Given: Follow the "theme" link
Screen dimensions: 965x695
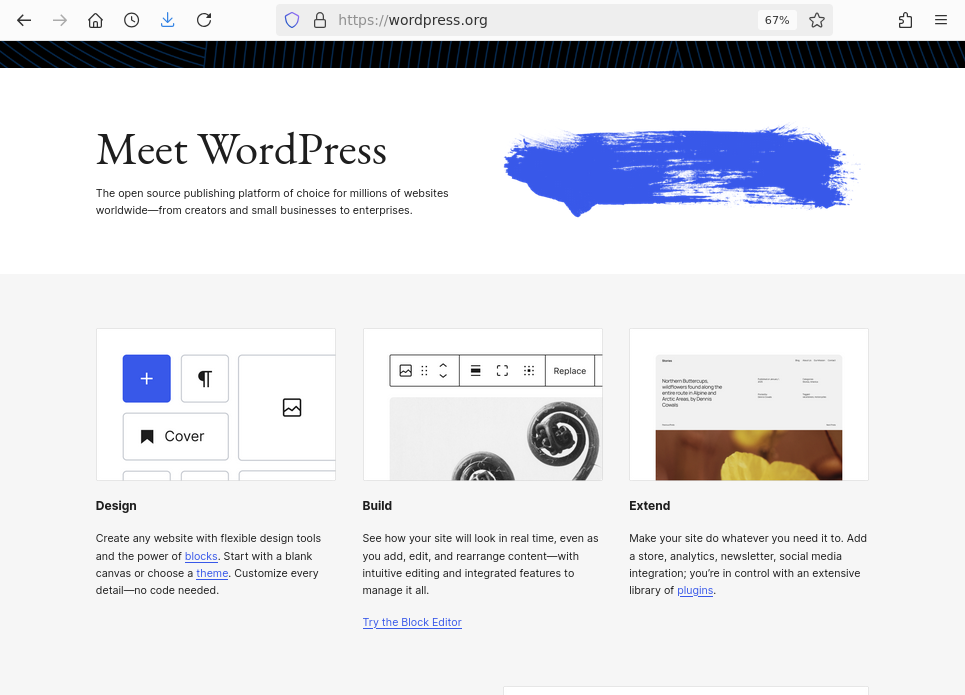Looking at the screenshot, I should click(212, 573).
